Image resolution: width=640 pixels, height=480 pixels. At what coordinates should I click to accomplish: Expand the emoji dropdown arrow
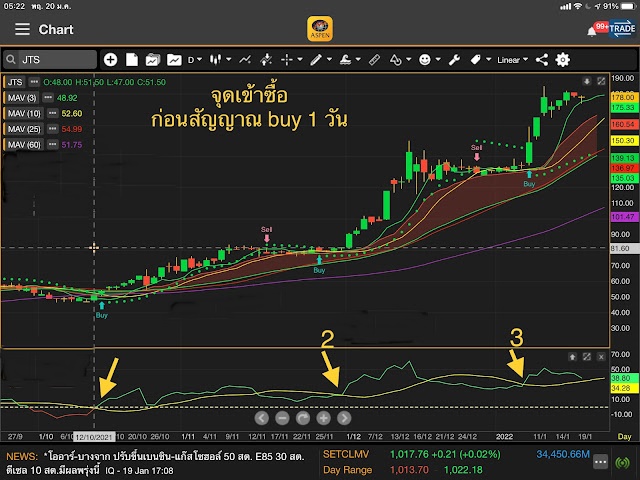coord(438,60)
